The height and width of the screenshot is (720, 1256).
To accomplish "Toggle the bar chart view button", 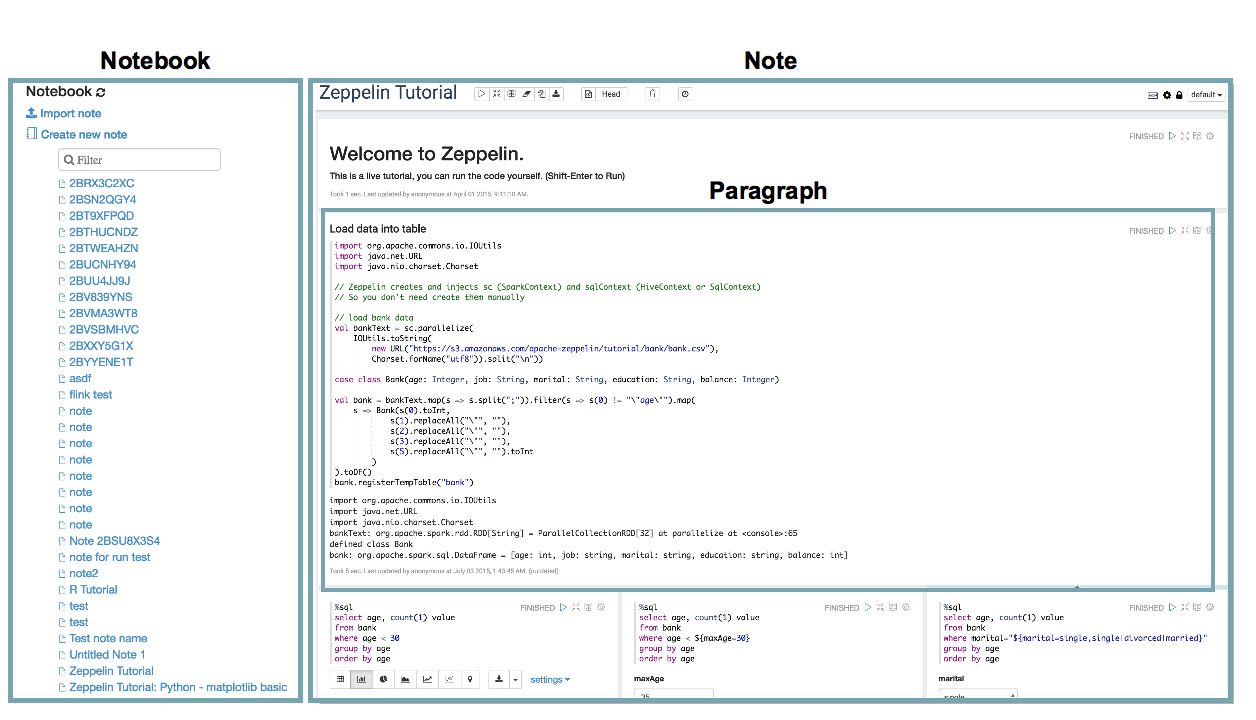I will coord(362,680).
